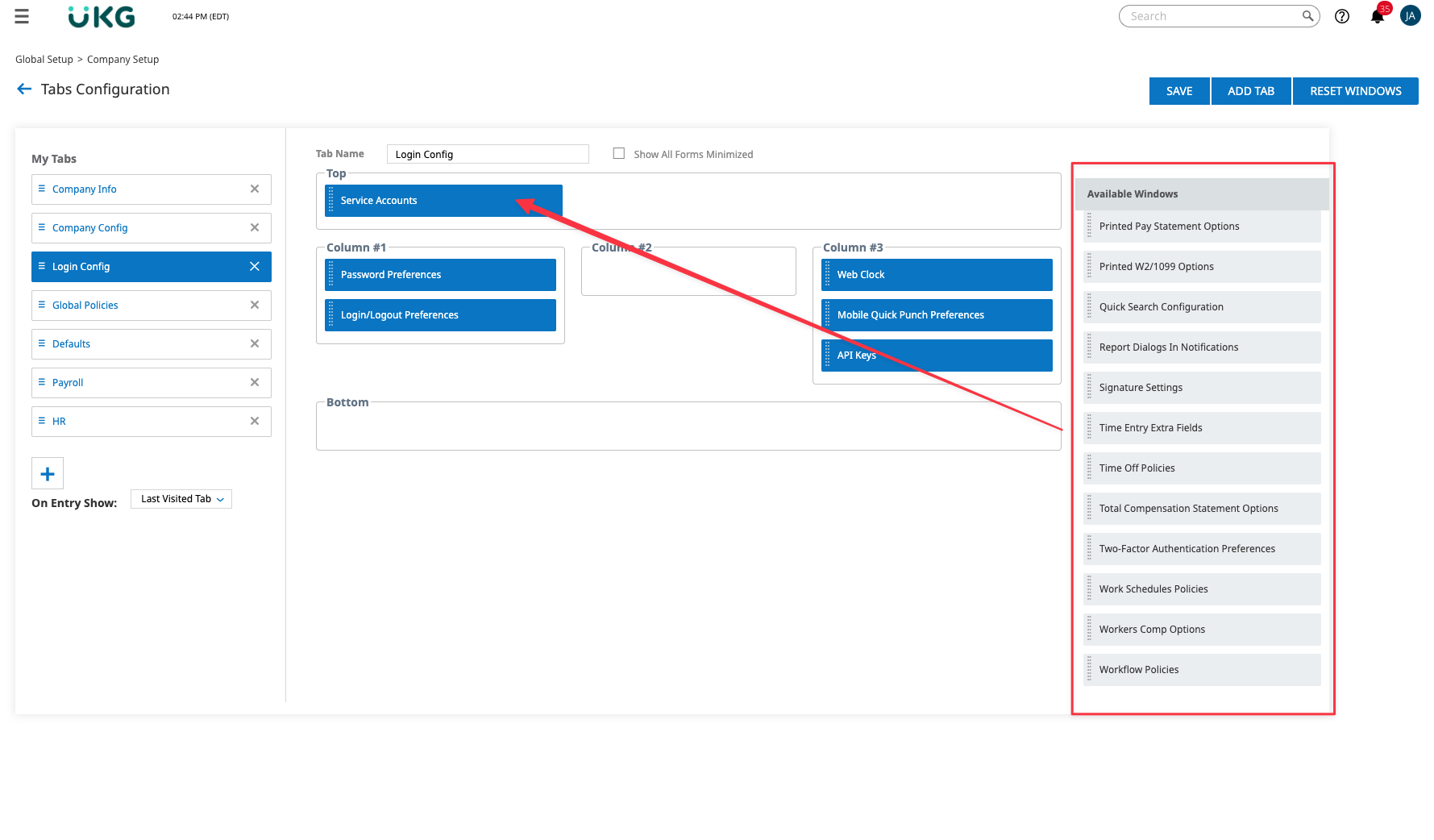Add a new tab with plus icon
Image resolution: width=1434 pixels, height=840 pixels.
point(48,473)
